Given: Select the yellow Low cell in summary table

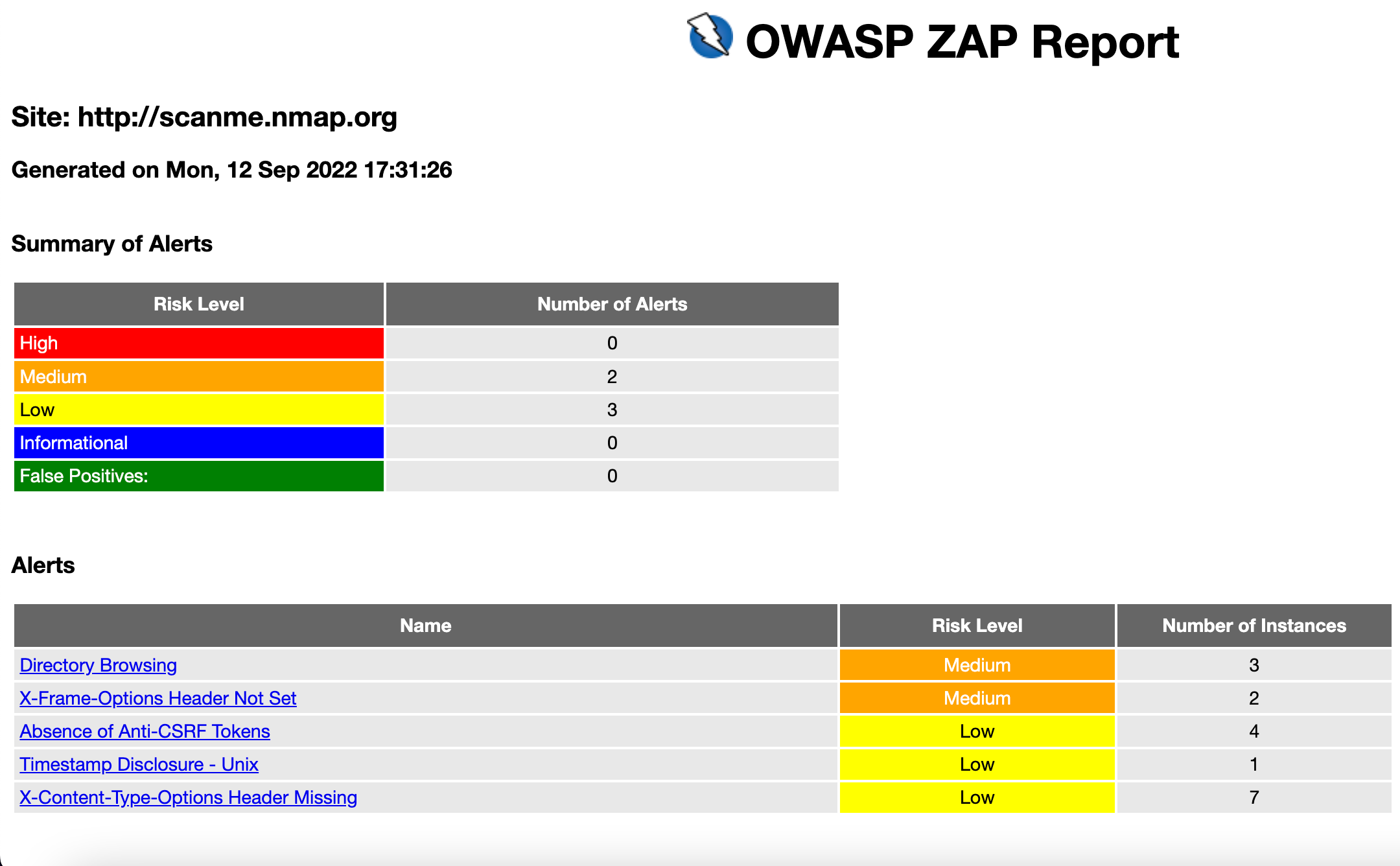Looking at the screenshot, I should 199,410.
